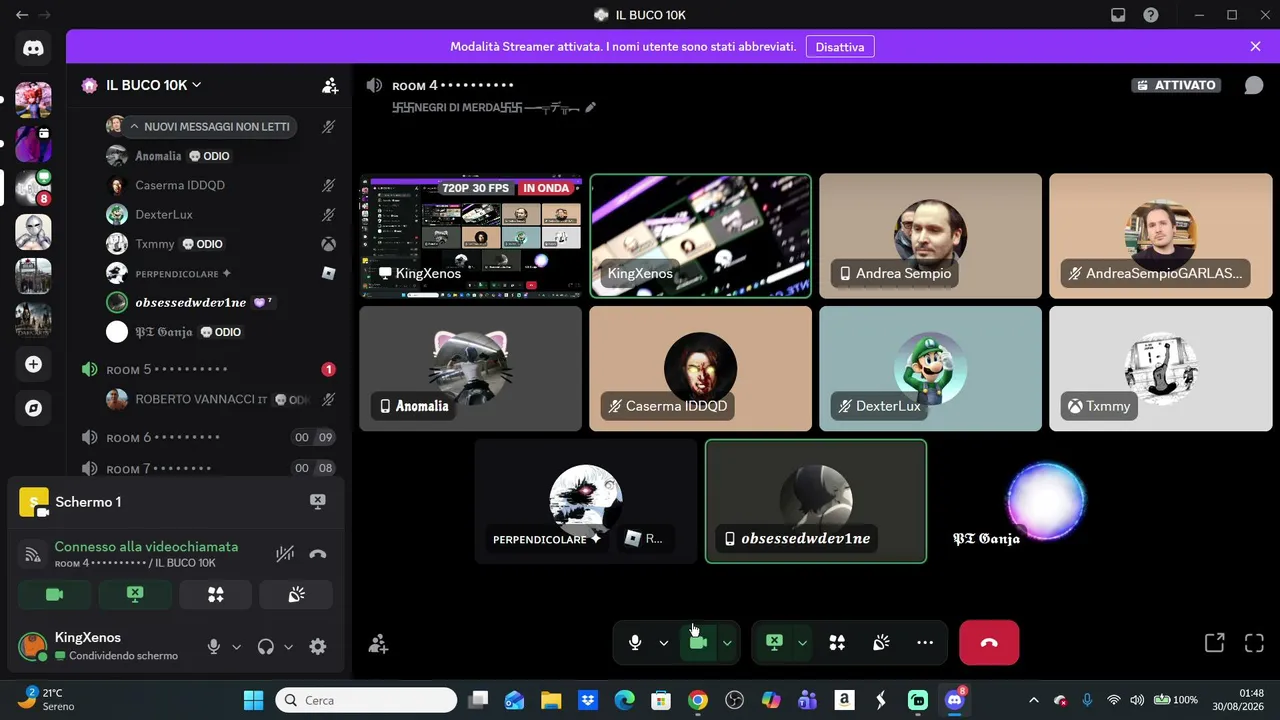Screen dimensions: 1280x720
Task: Click Disattiva to disable Streamer mode
Action: coord(840,47)
